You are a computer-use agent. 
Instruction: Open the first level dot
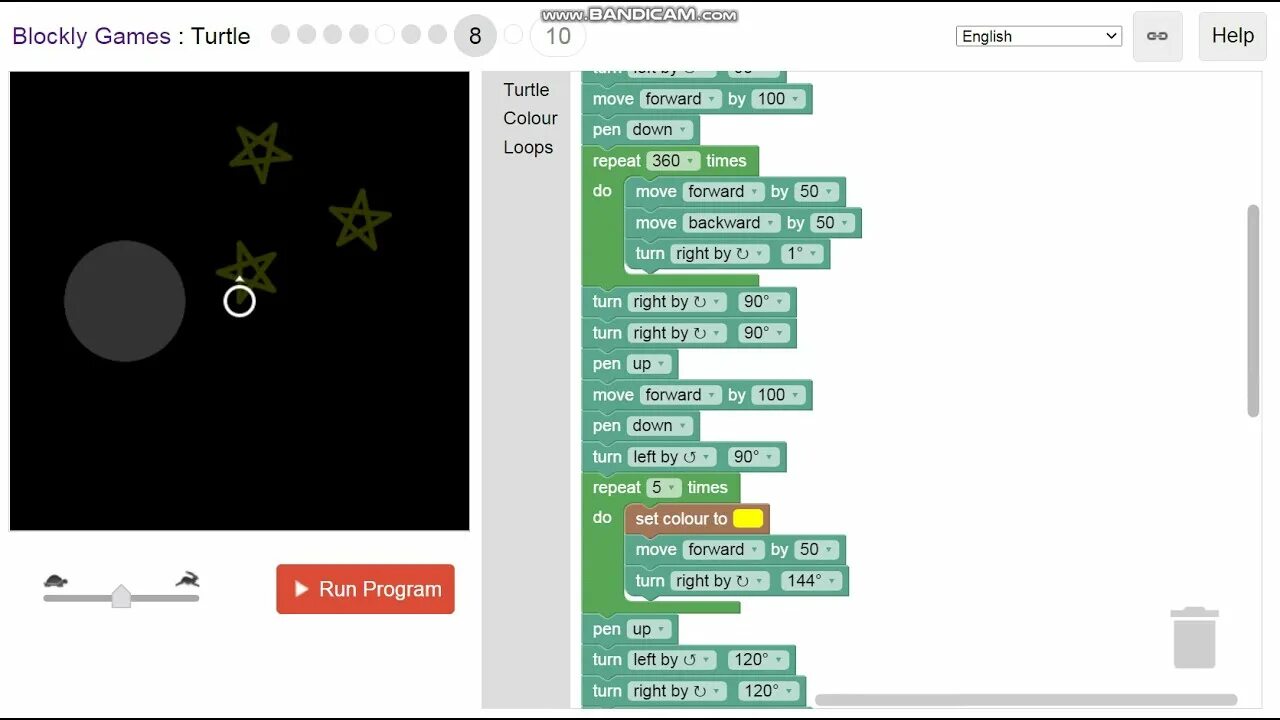coord(280,35)
